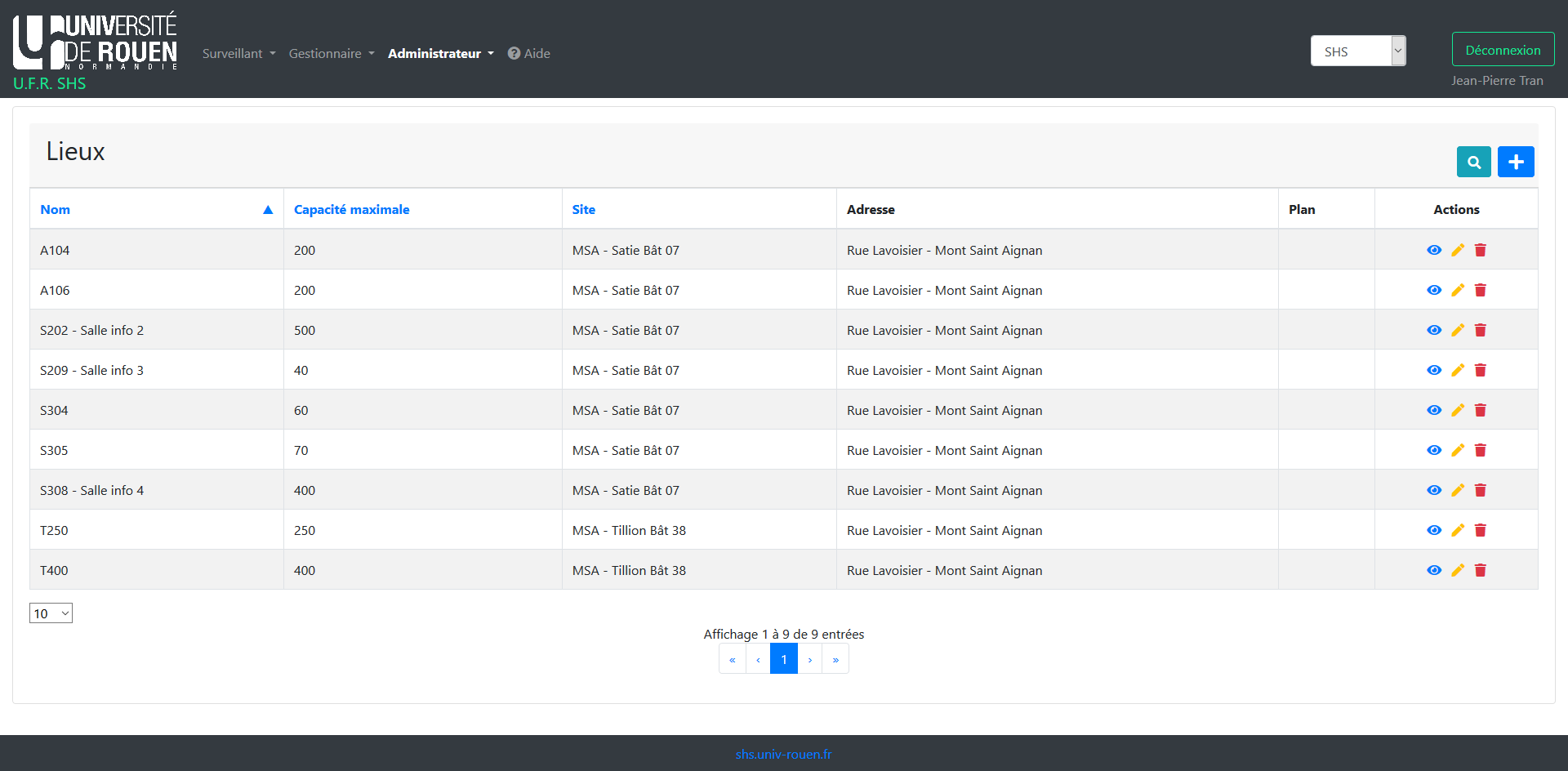Delete room S304 with trash icon
Viewport: 1568px width, 771px height.
1481,410
